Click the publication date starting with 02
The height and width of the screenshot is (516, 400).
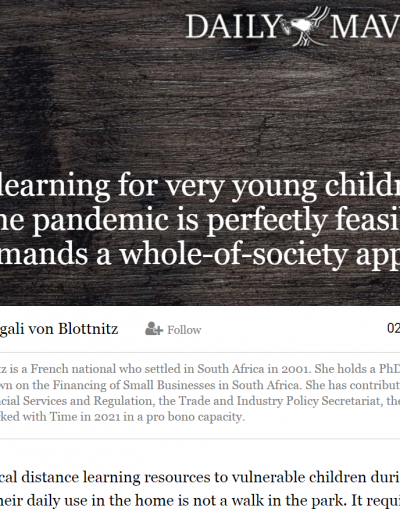pyautogui.click(x=393, y=329)
